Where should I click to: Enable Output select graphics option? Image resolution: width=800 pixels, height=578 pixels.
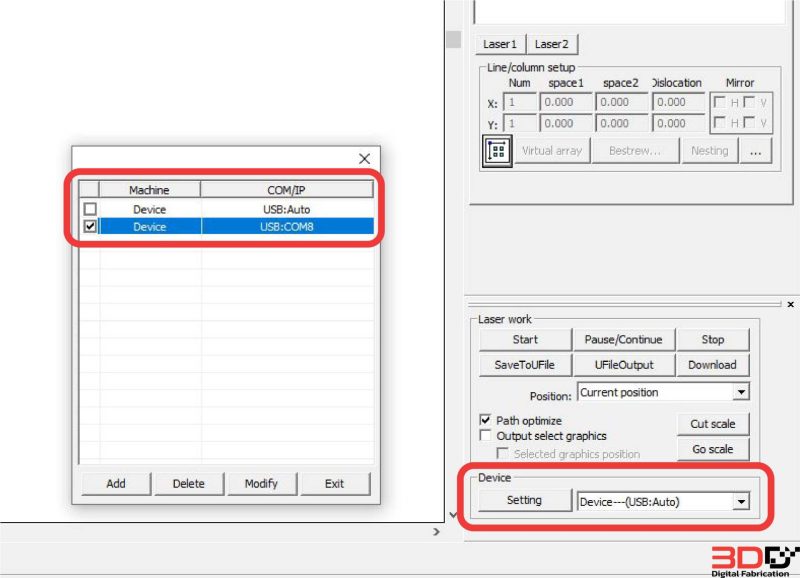pyautogui.click(x=486, y=436)
